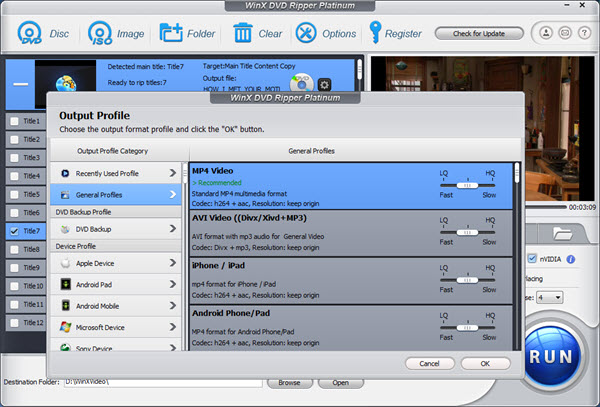The height and width of the screenshot is (407, 600).
Task: Check the Title3 checkbox
Action: pos(14,158)
